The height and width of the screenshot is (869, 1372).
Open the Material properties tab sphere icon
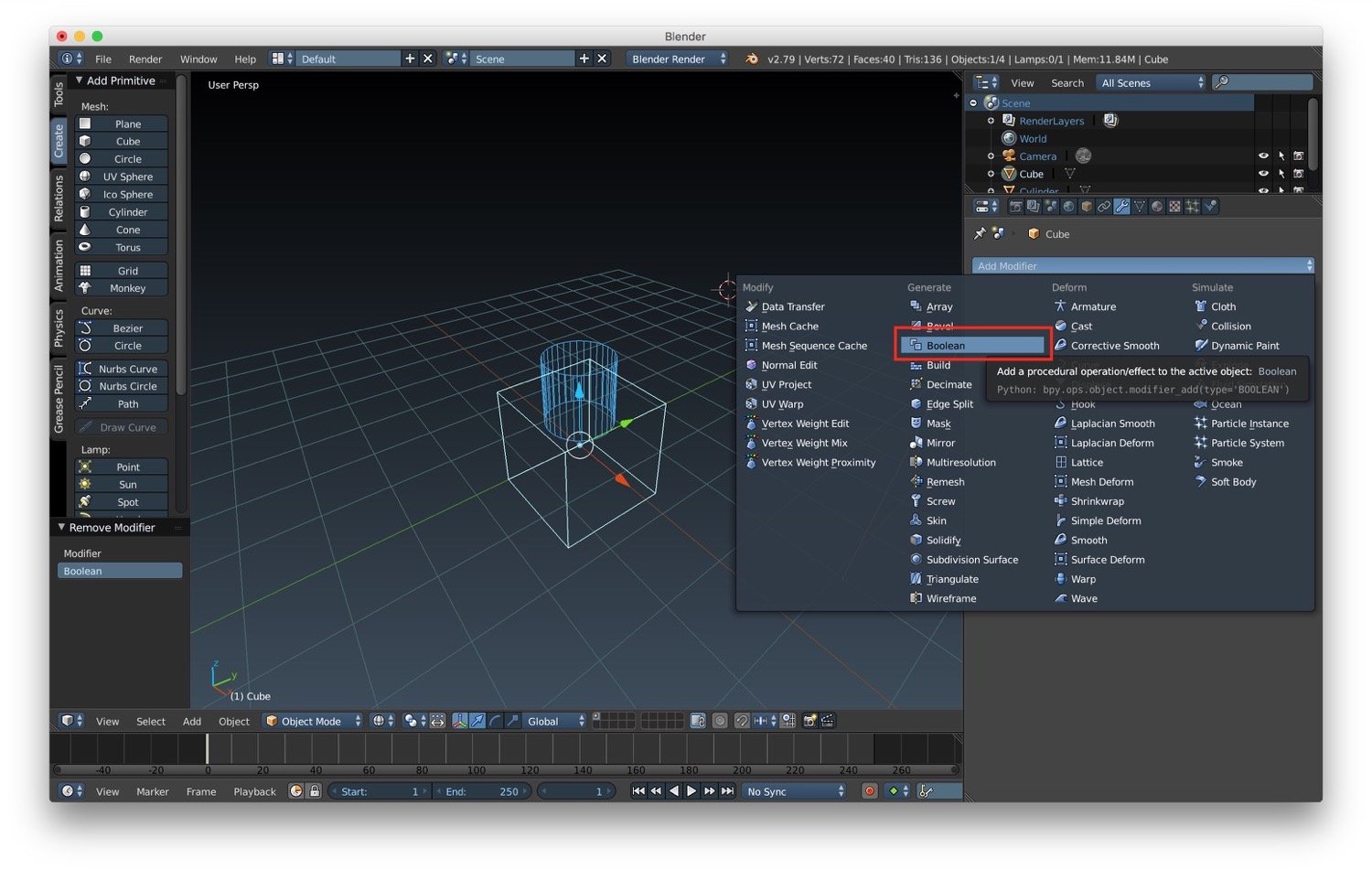tap(1157, 207)
